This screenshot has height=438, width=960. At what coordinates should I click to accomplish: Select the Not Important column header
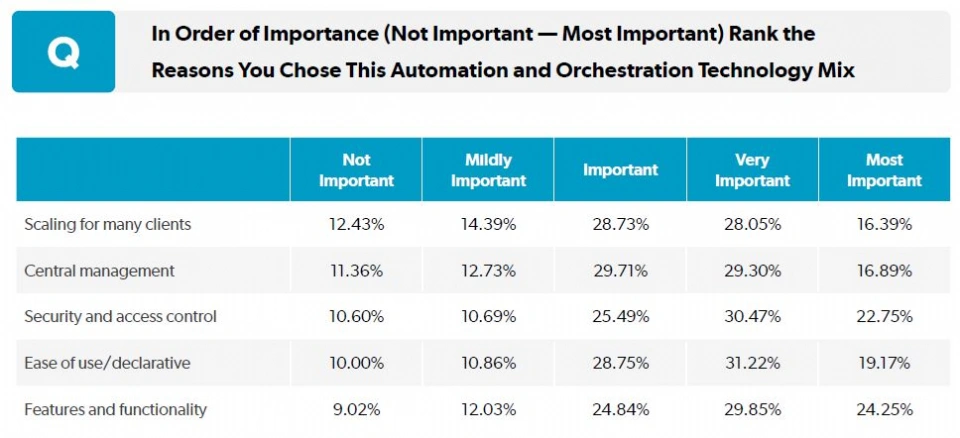356,170
